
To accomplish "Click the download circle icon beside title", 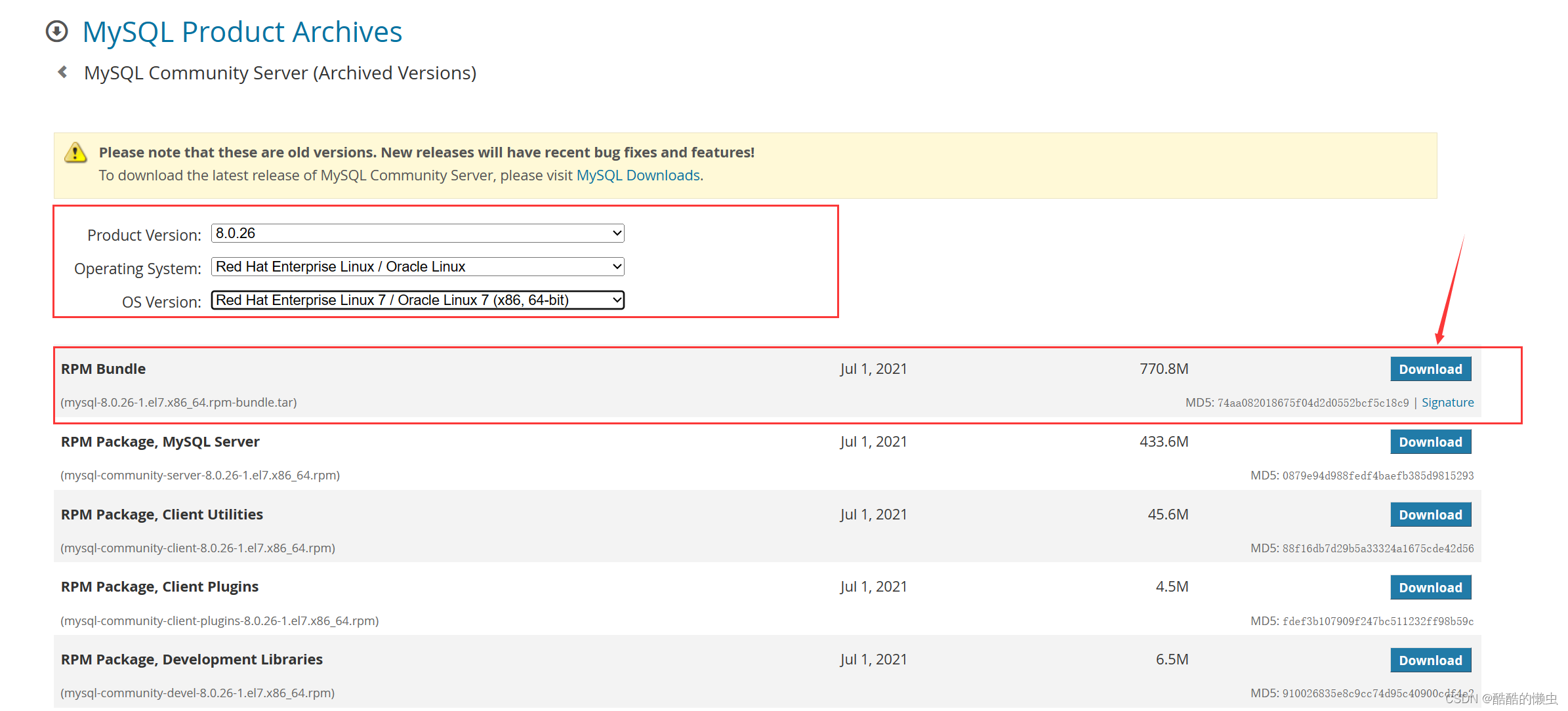I will click(57, 31).
